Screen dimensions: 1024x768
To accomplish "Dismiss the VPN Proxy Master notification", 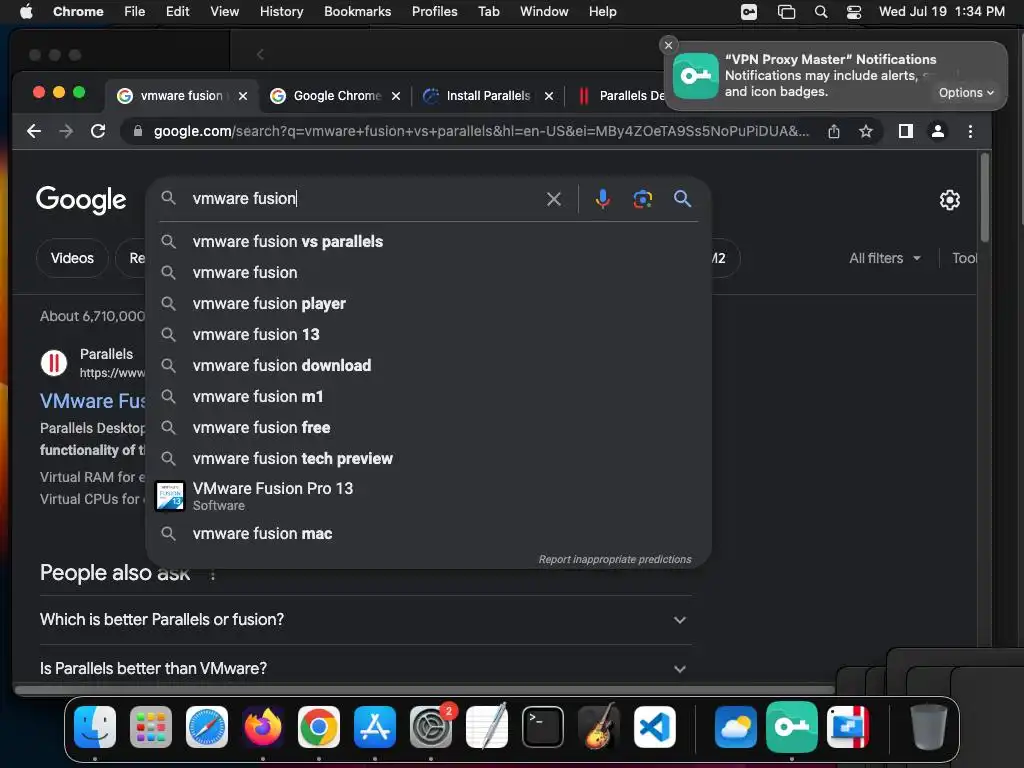I will click(668, 45).
